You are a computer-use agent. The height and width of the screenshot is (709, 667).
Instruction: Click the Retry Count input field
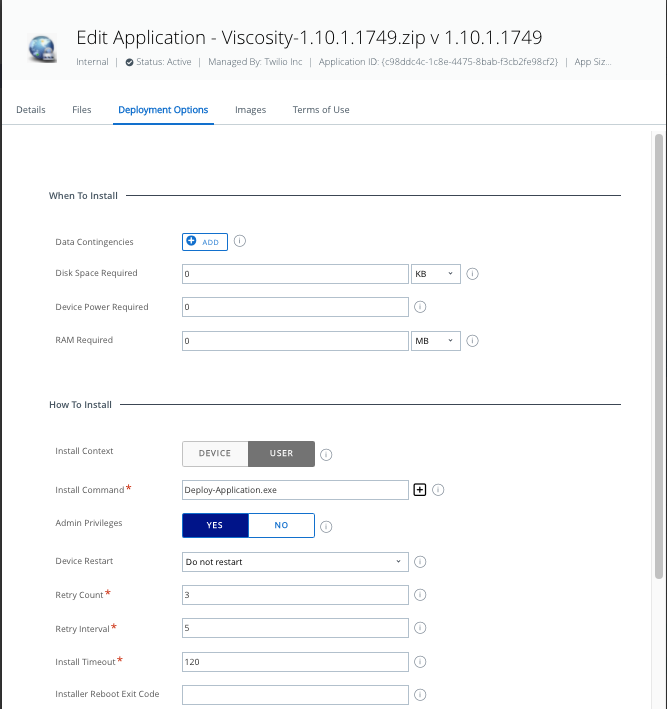pos(295,595)
